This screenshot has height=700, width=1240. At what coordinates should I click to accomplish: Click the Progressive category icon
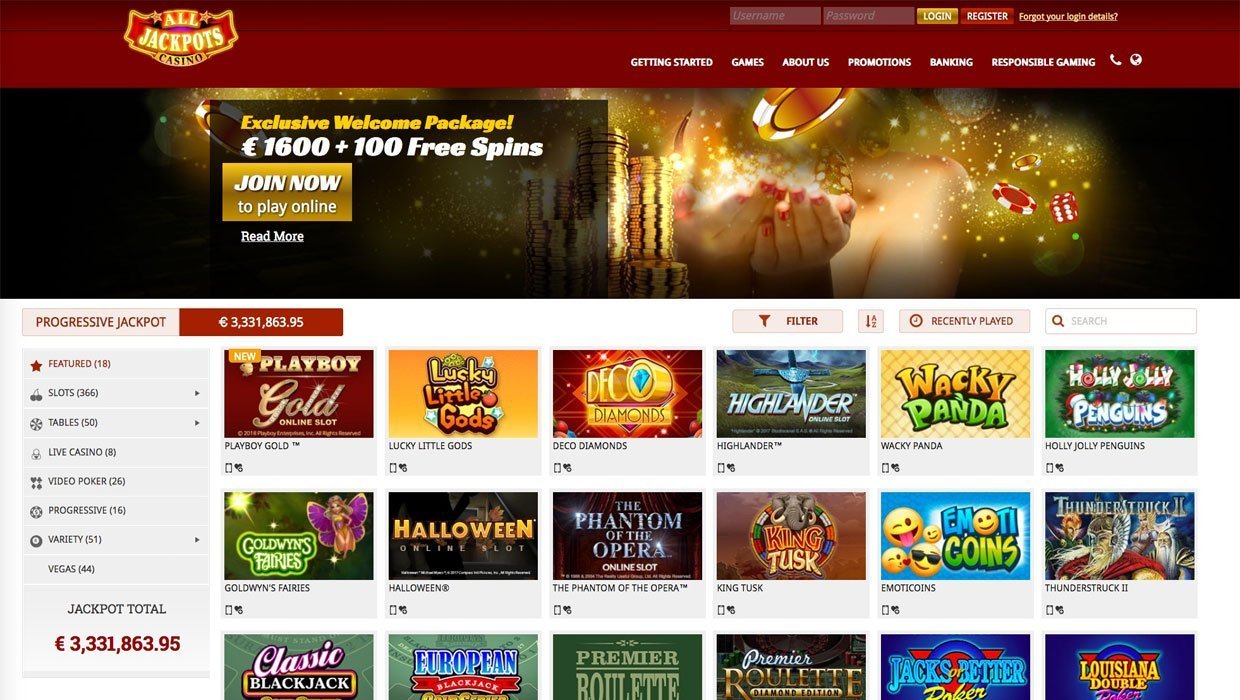click(36, 511)
